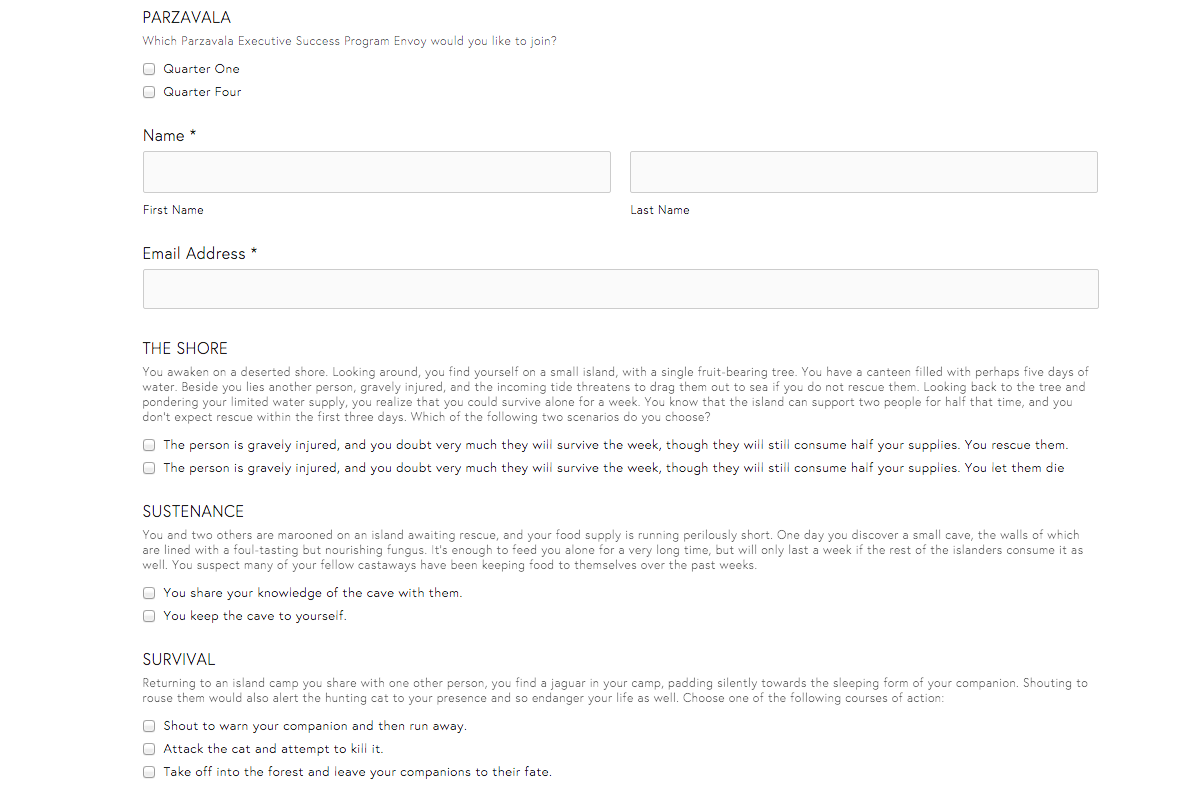This screenshot has height=786, width=1186.
Task: Click the 'Last Name' caption under the field
Action: tap(660, 210)
